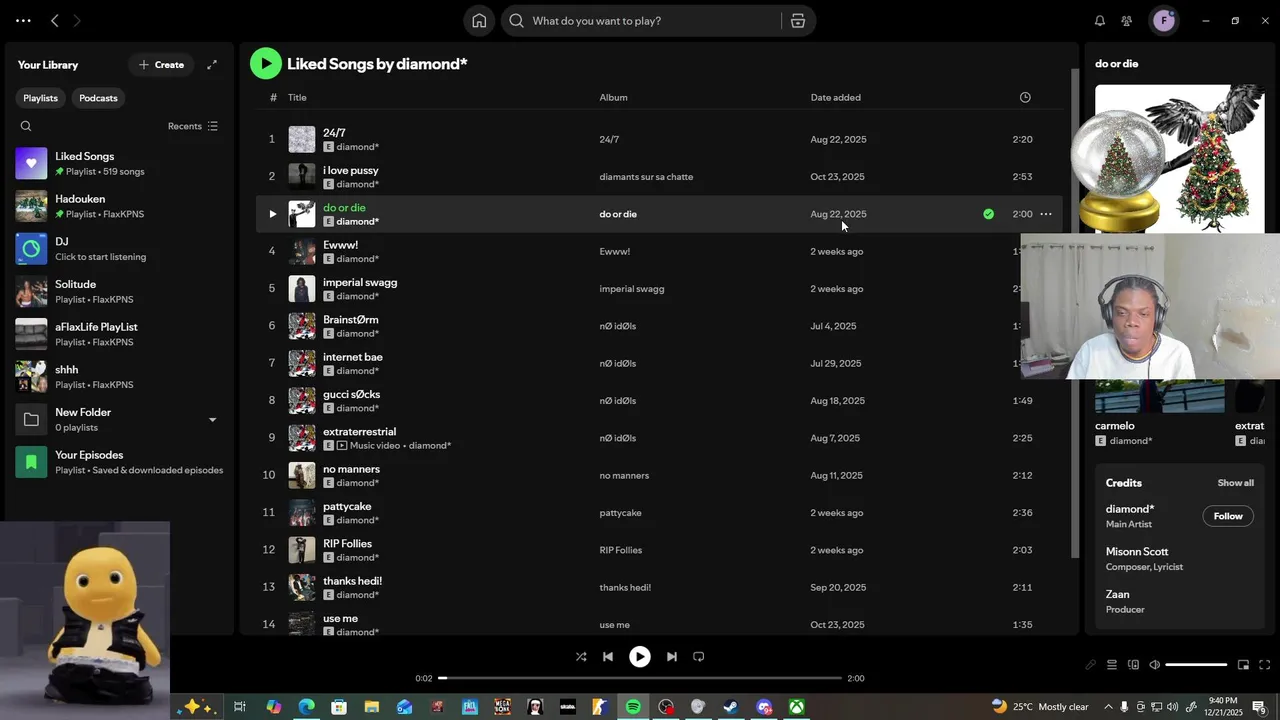Click diamond* artist name in Credits
This screenshot has height=720, width=1280.
tap(1130, 509)
